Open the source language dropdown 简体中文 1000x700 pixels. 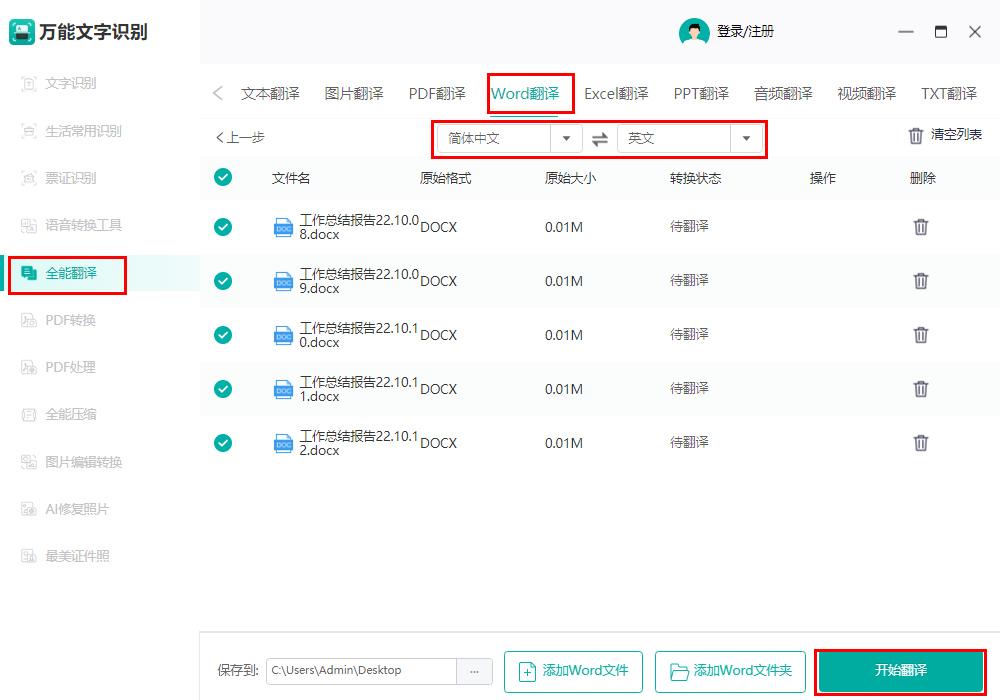coord(565,138)
